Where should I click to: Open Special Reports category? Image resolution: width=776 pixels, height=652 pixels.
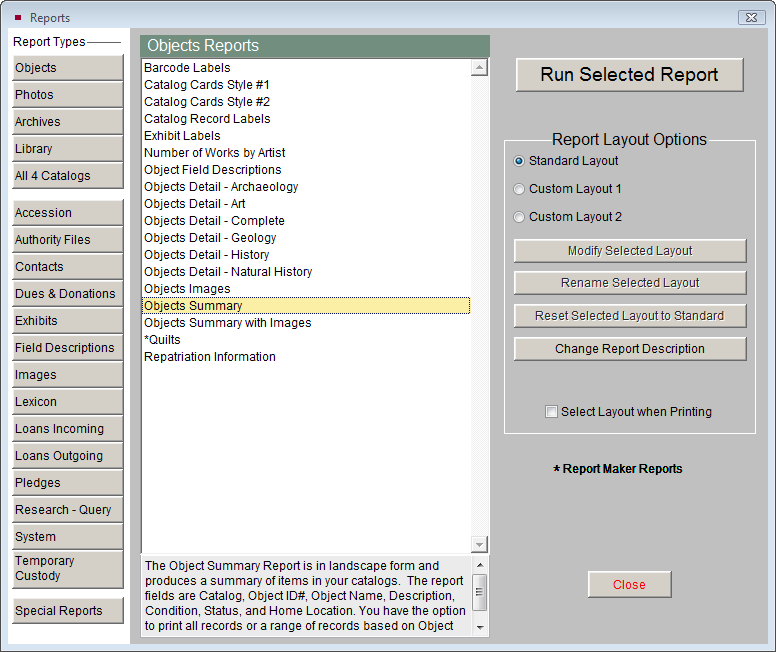pos(67,611)
